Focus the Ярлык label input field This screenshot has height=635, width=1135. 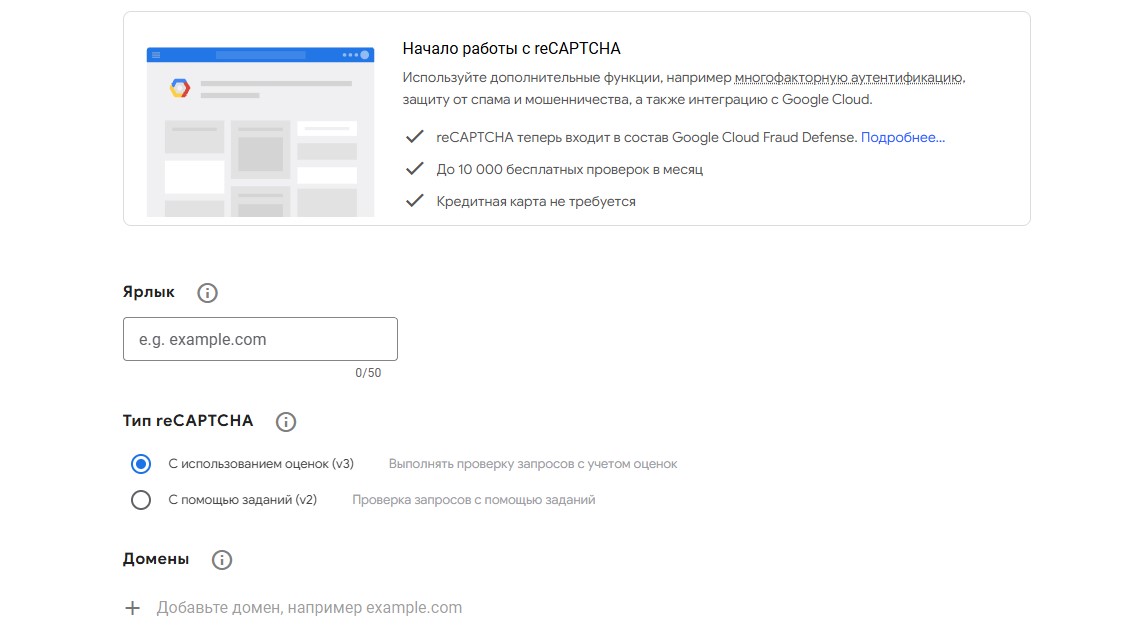(x=261, y=339)
